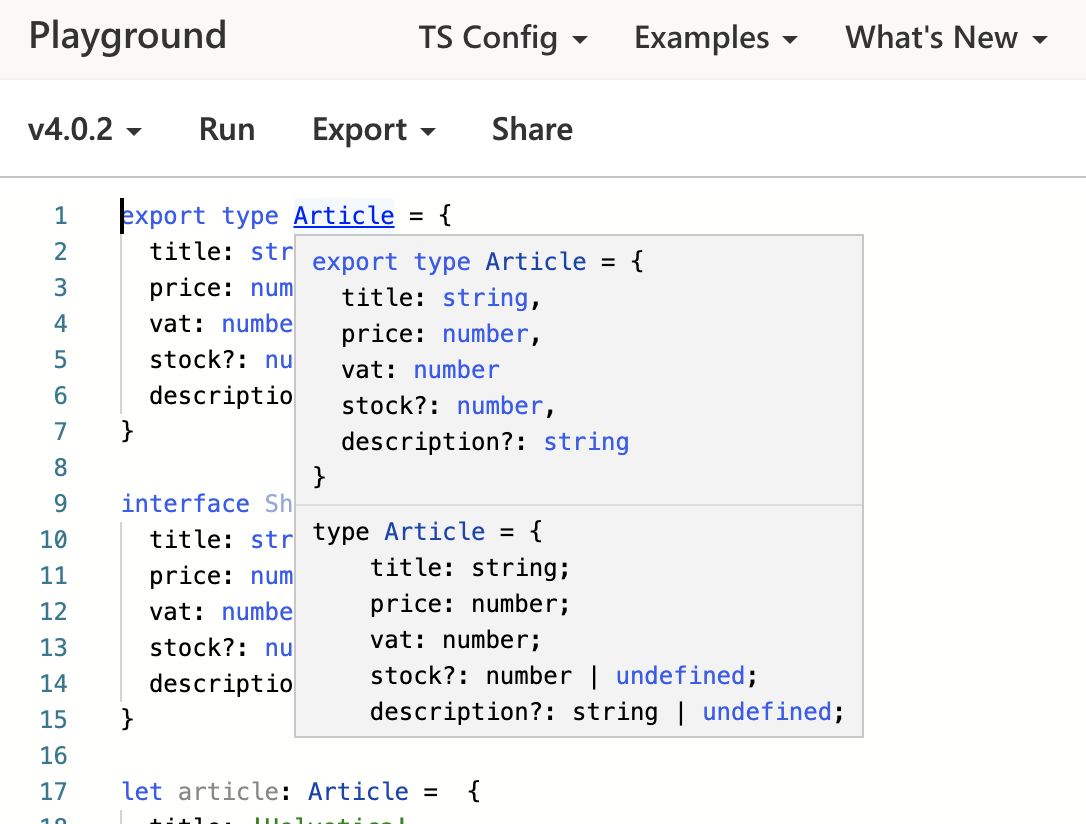Open the What's New dropdown
The image size is (1086, 824).
pos(944,38)
